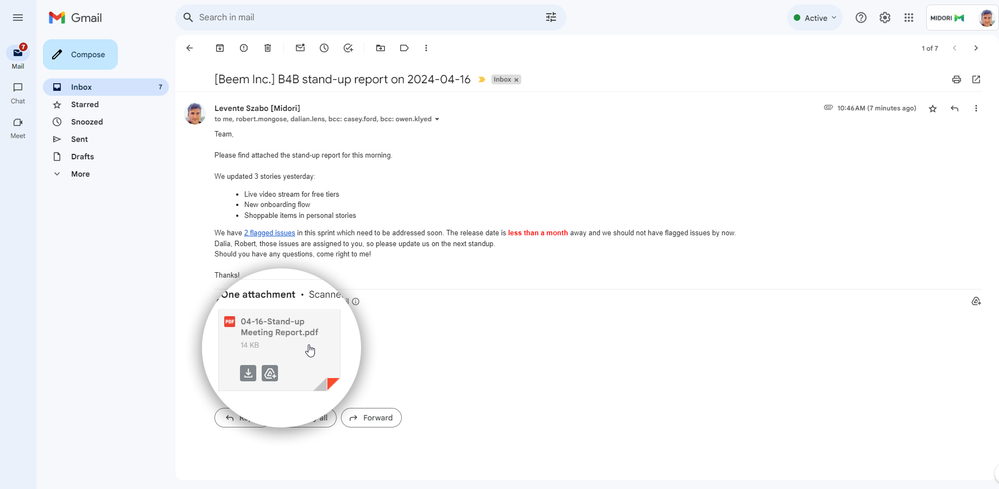Viewport: 999px width, 489px height.
Task: Add email to Tasks
Action: 348,48
